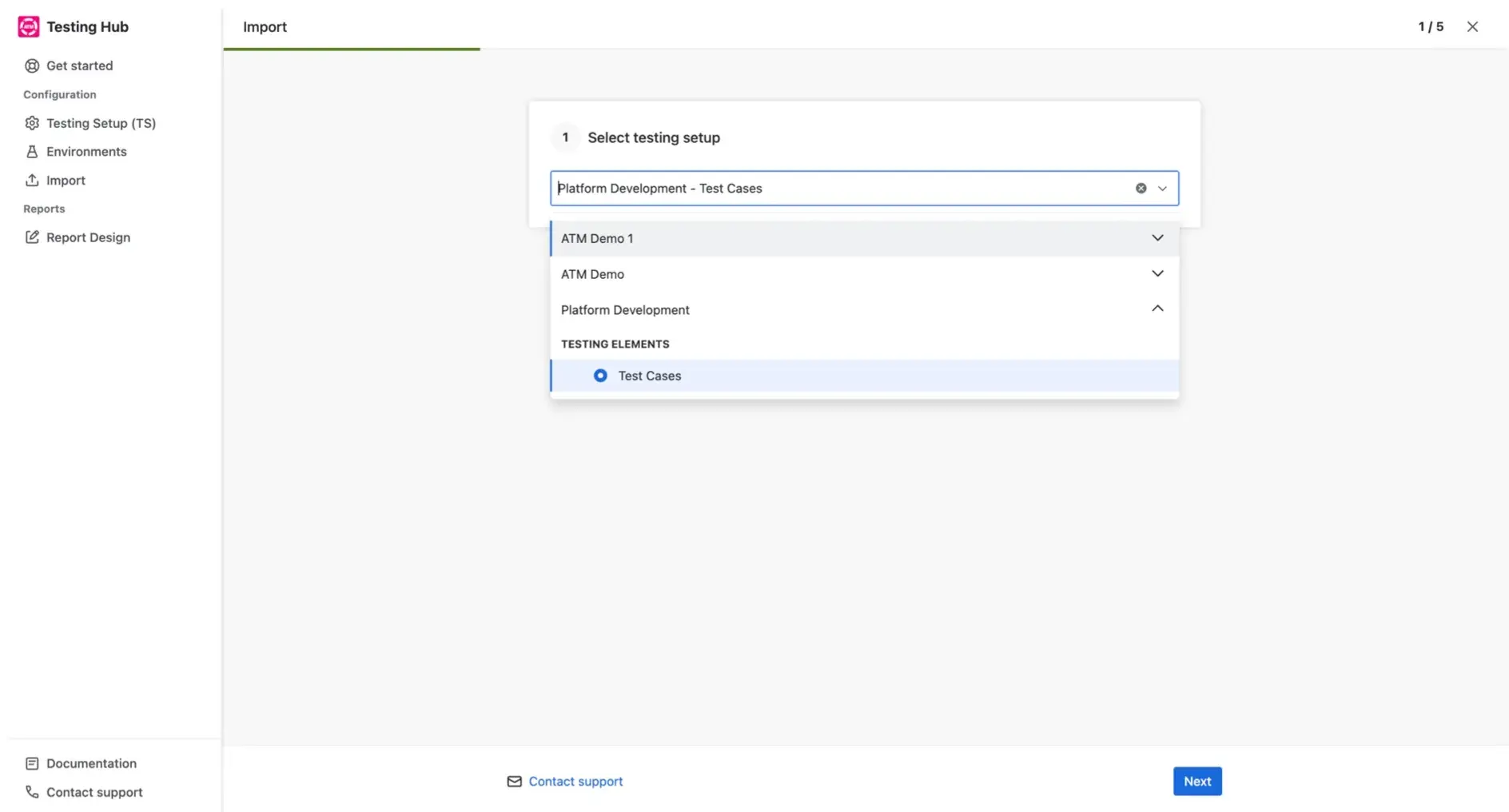
Task: Expand the ATM Demo entry
Action: coord(1157,273)
